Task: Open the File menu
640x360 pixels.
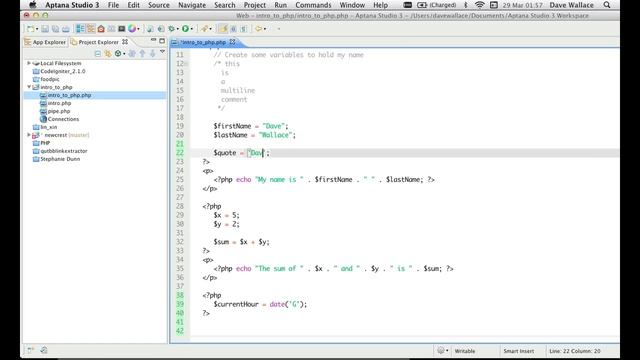Action: (x=113, y=5)
